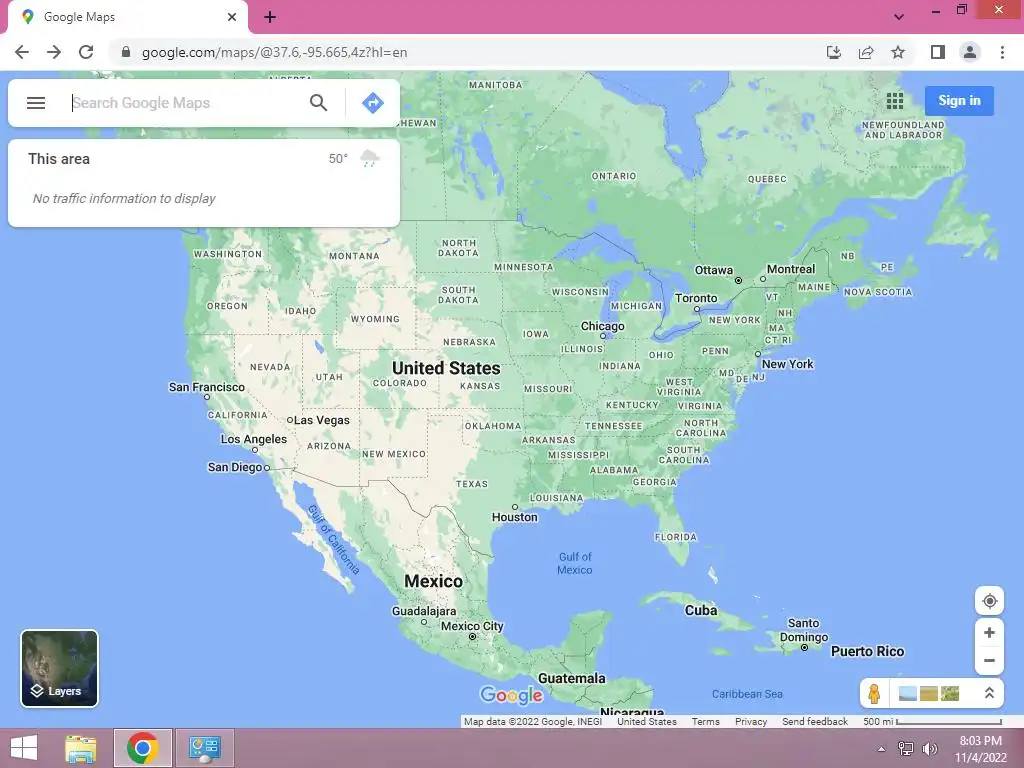Show hidden tray icons arrow
This screenshot has height=768, width=1024.
coord(881,749)
